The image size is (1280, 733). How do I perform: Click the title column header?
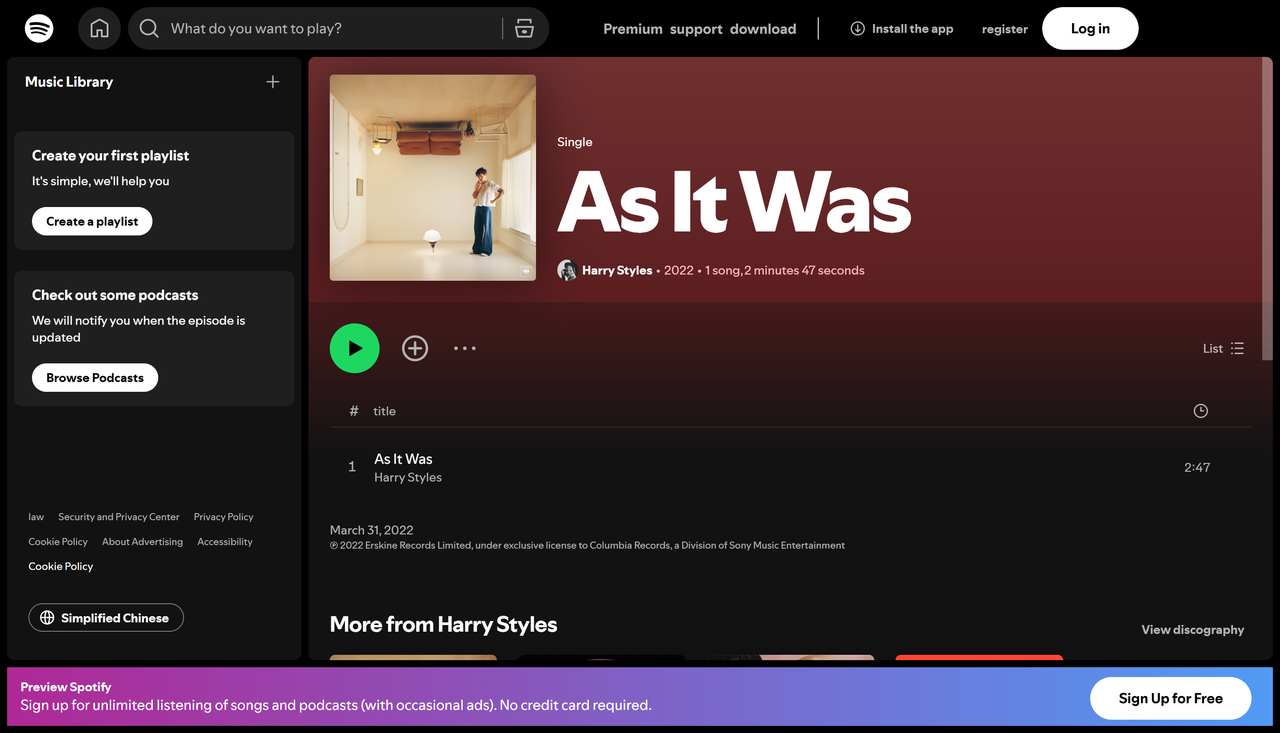[385, 411]
